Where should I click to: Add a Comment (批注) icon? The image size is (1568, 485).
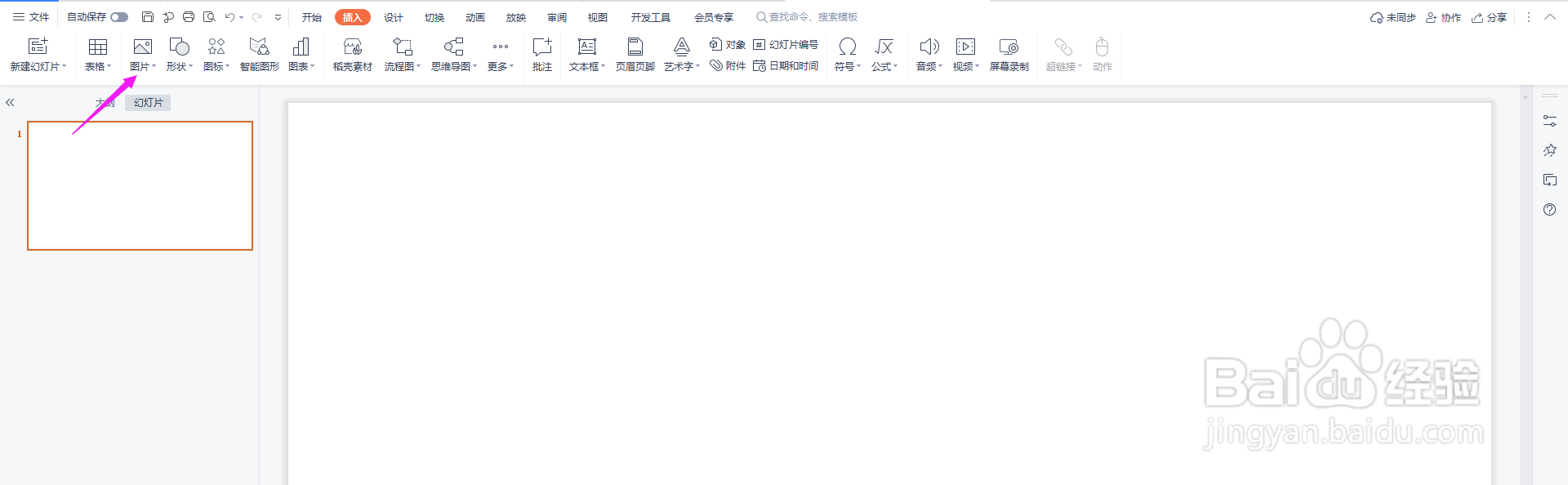[542, 47]
